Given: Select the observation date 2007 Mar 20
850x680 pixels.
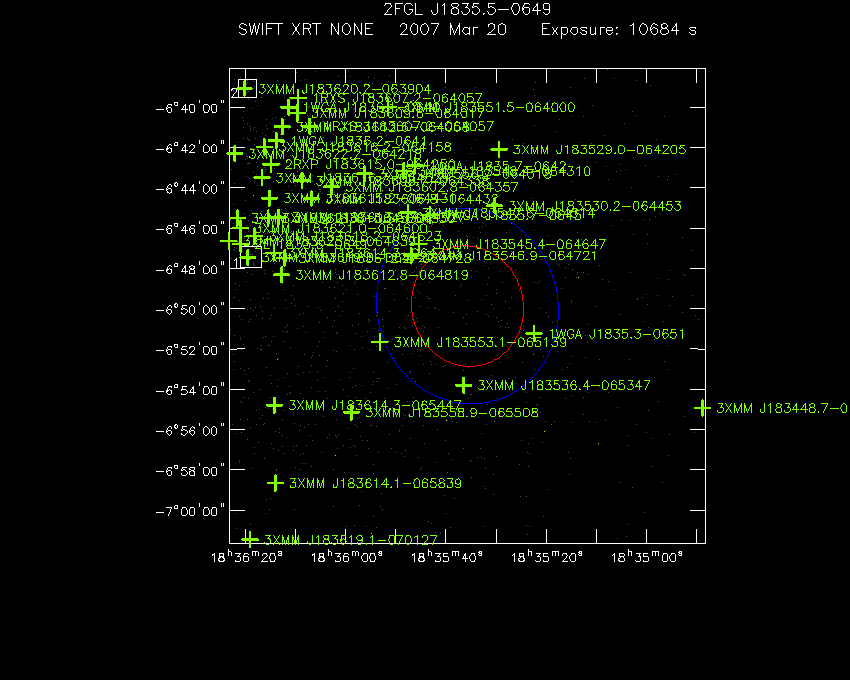Looking at the screenshot, I should point(453,29).
